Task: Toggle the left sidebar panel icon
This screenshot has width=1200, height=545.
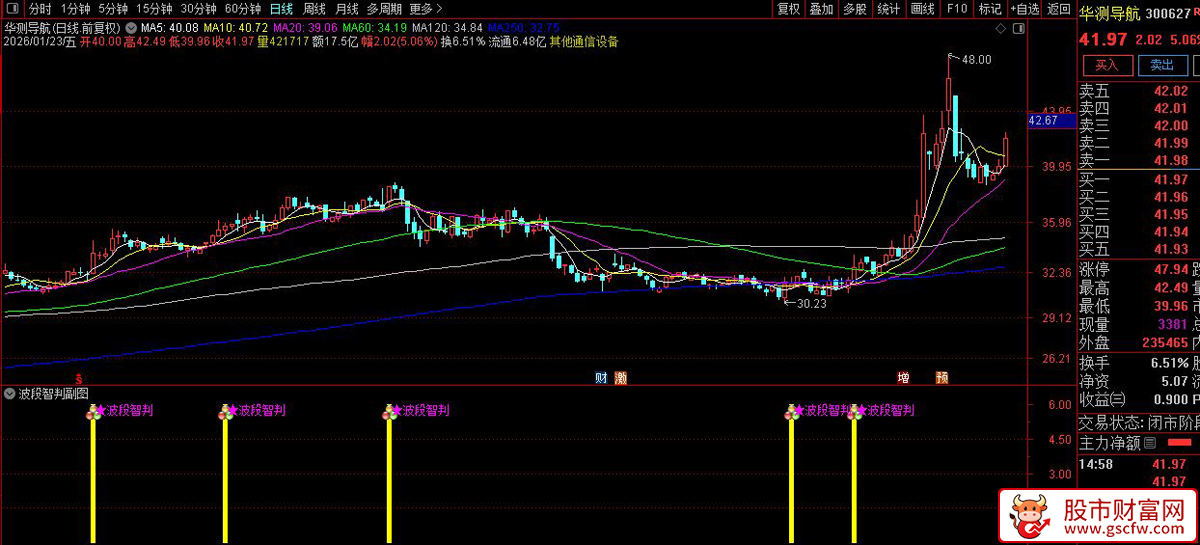Action: [12, 9]
